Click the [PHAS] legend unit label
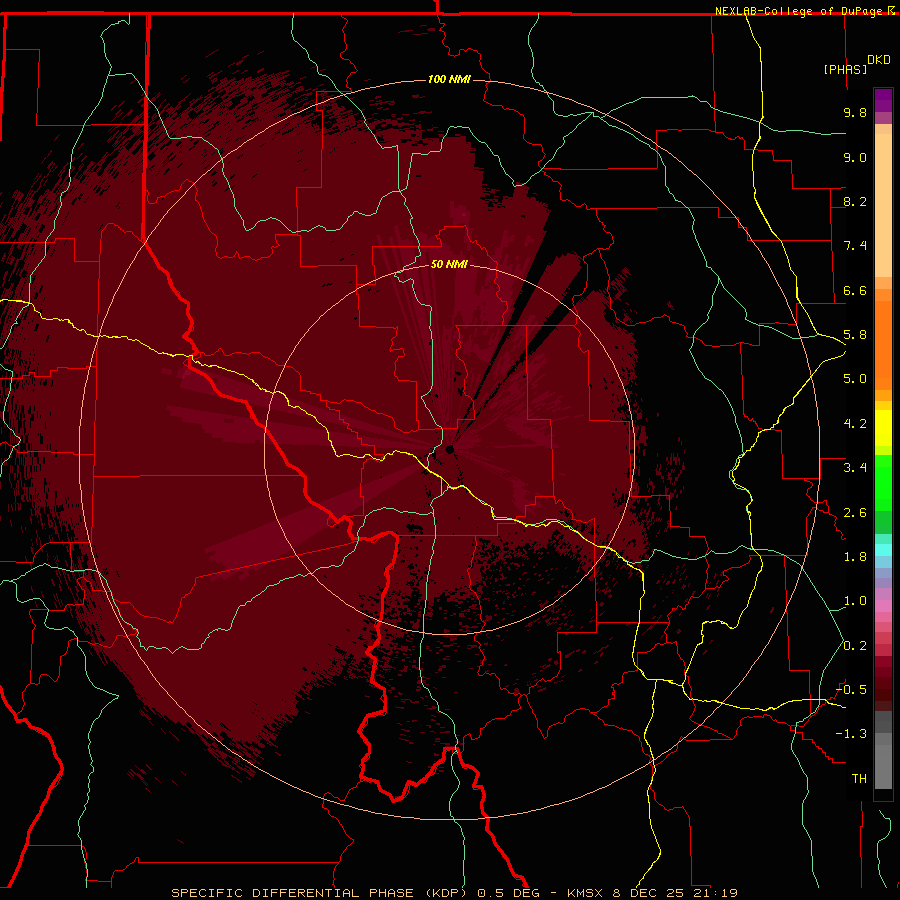The height and width of the screenshot is (900, 900). coord(845,69)
